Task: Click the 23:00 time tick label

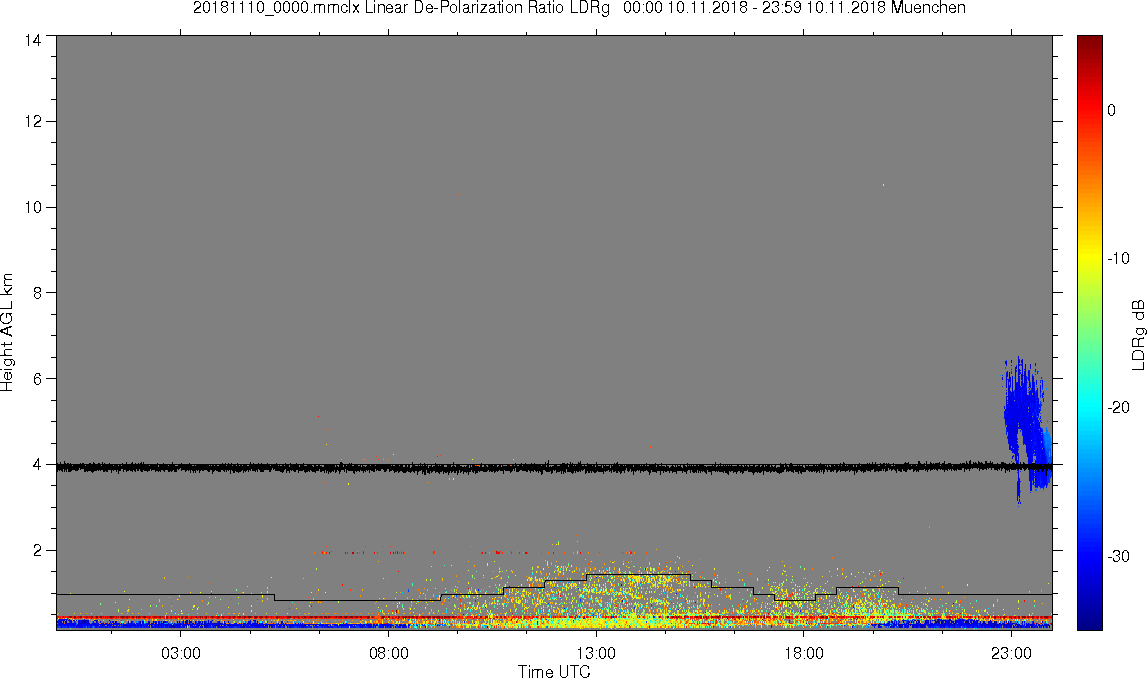Action: 1012,653
